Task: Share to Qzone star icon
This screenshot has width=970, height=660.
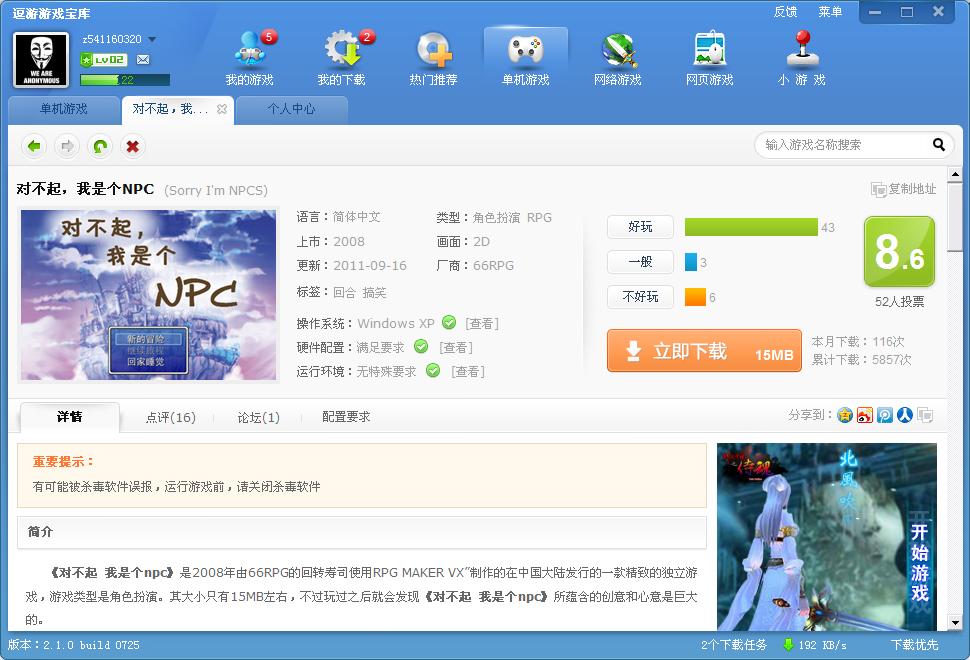Action: 845,415
